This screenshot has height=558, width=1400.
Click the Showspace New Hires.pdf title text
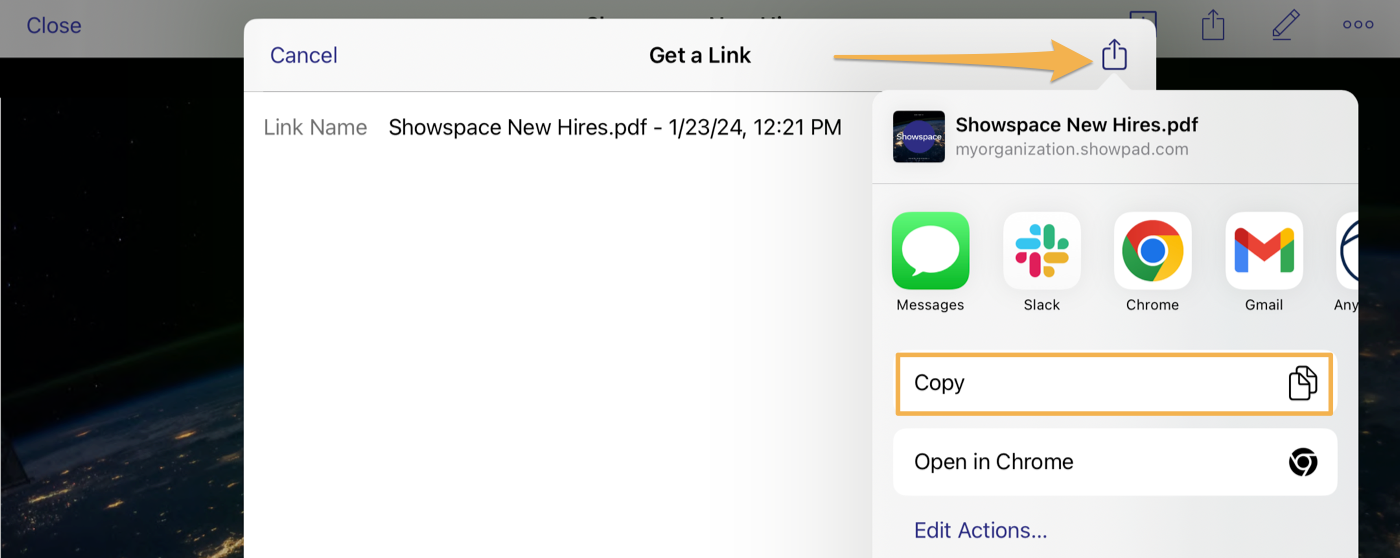coord(1077,125)
